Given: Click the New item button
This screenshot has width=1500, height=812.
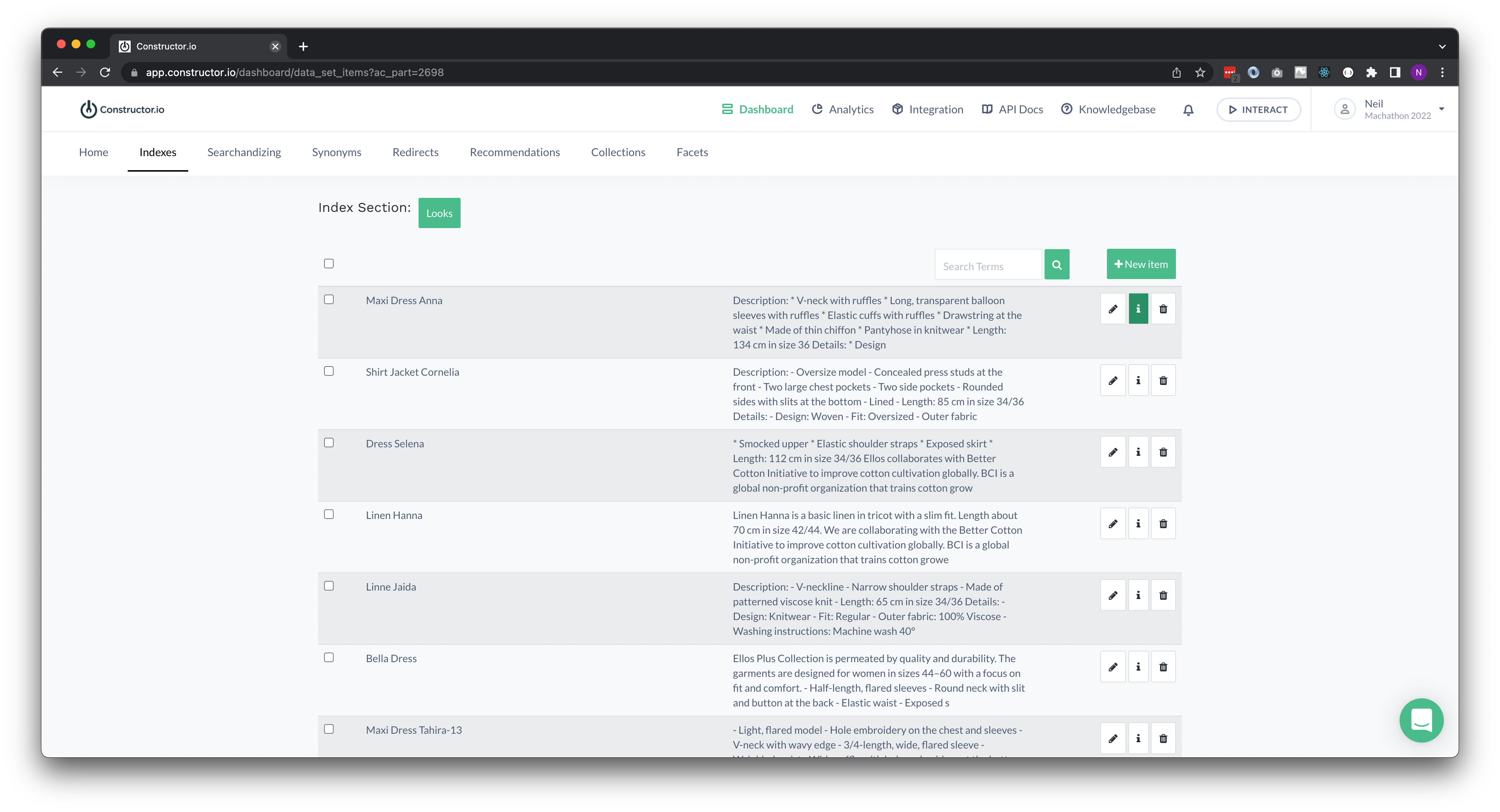Looking at the screenshot, I should pyautogui.click(x=1141, y=263).
